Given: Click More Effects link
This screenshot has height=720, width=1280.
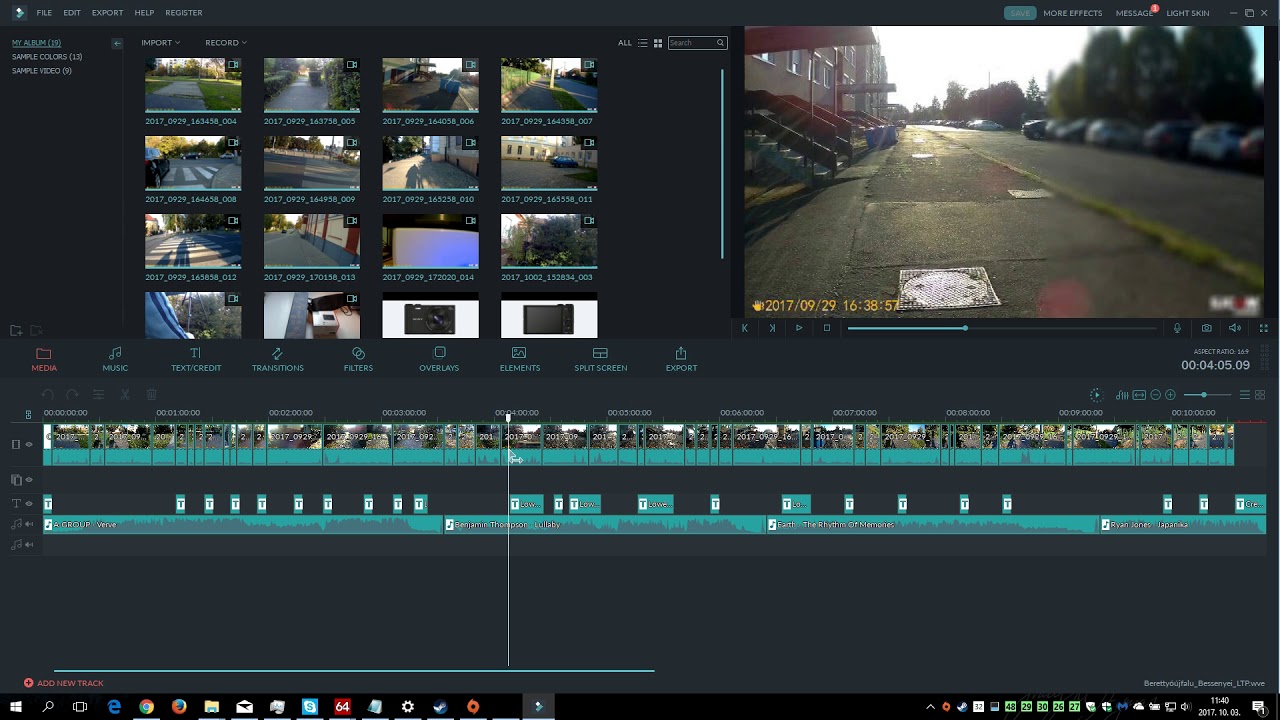Looking at the screenshot, I should coord(1072,13).
